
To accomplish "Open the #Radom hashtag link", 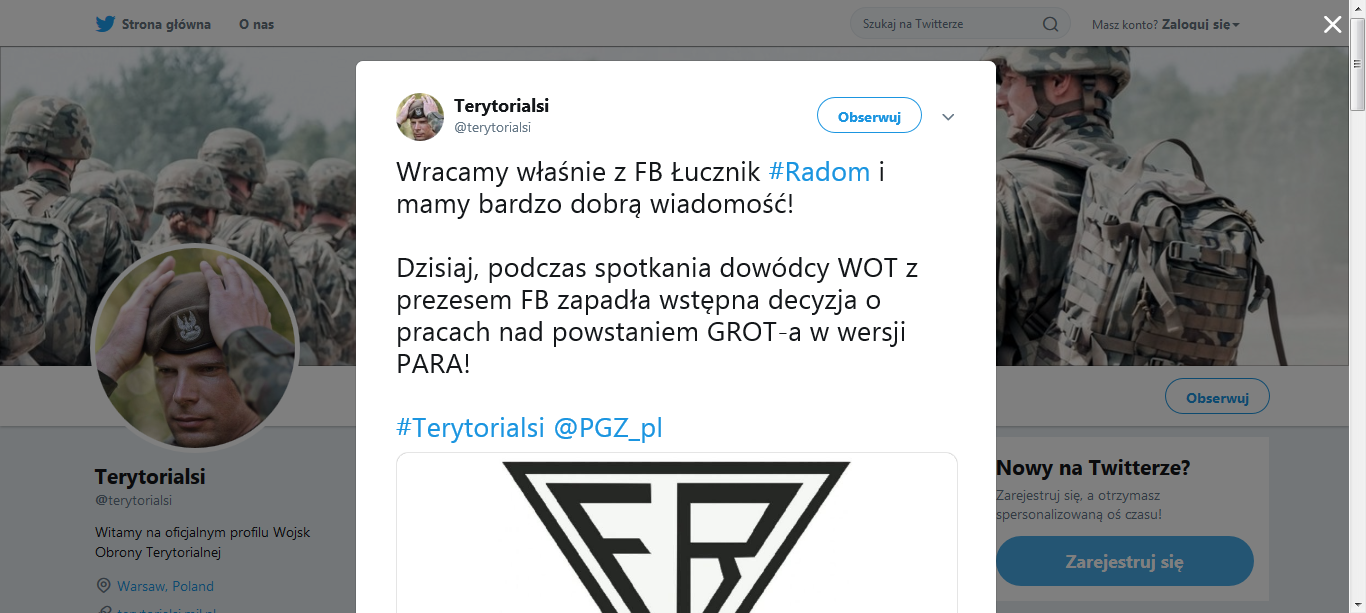I will click(819, 172).
